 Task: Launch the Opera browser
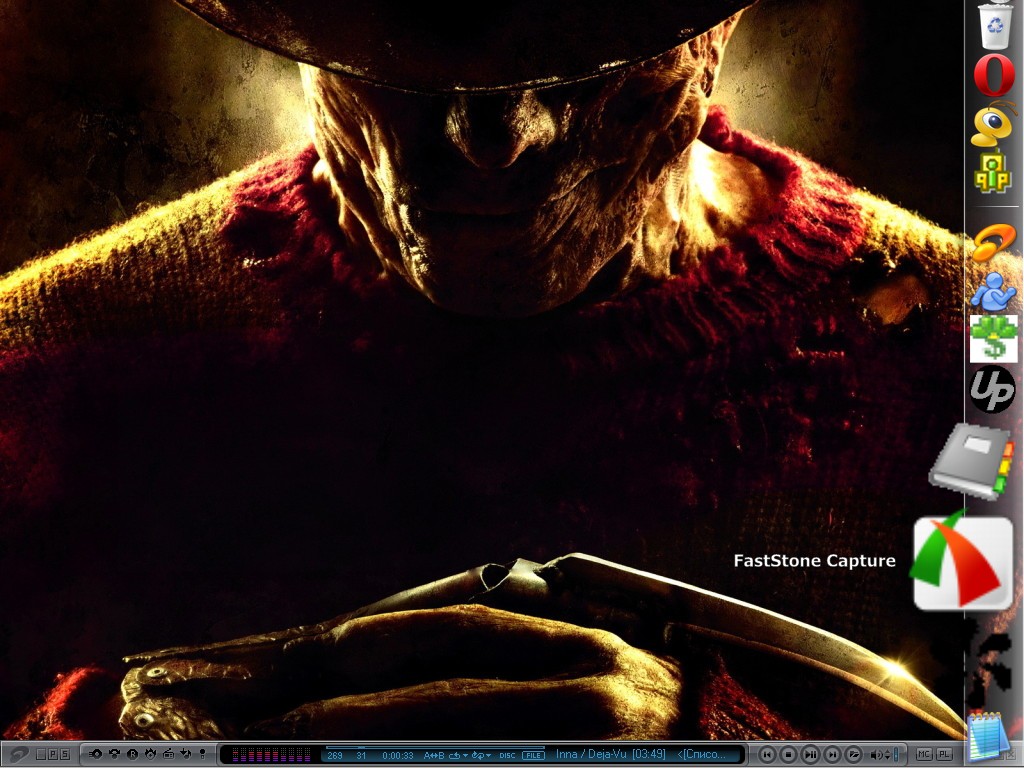point(994,76)
